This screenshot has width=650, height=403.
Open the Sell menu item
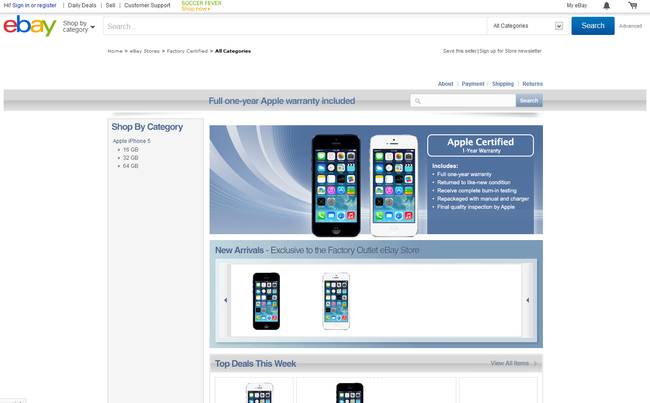[x=110, y=5]
